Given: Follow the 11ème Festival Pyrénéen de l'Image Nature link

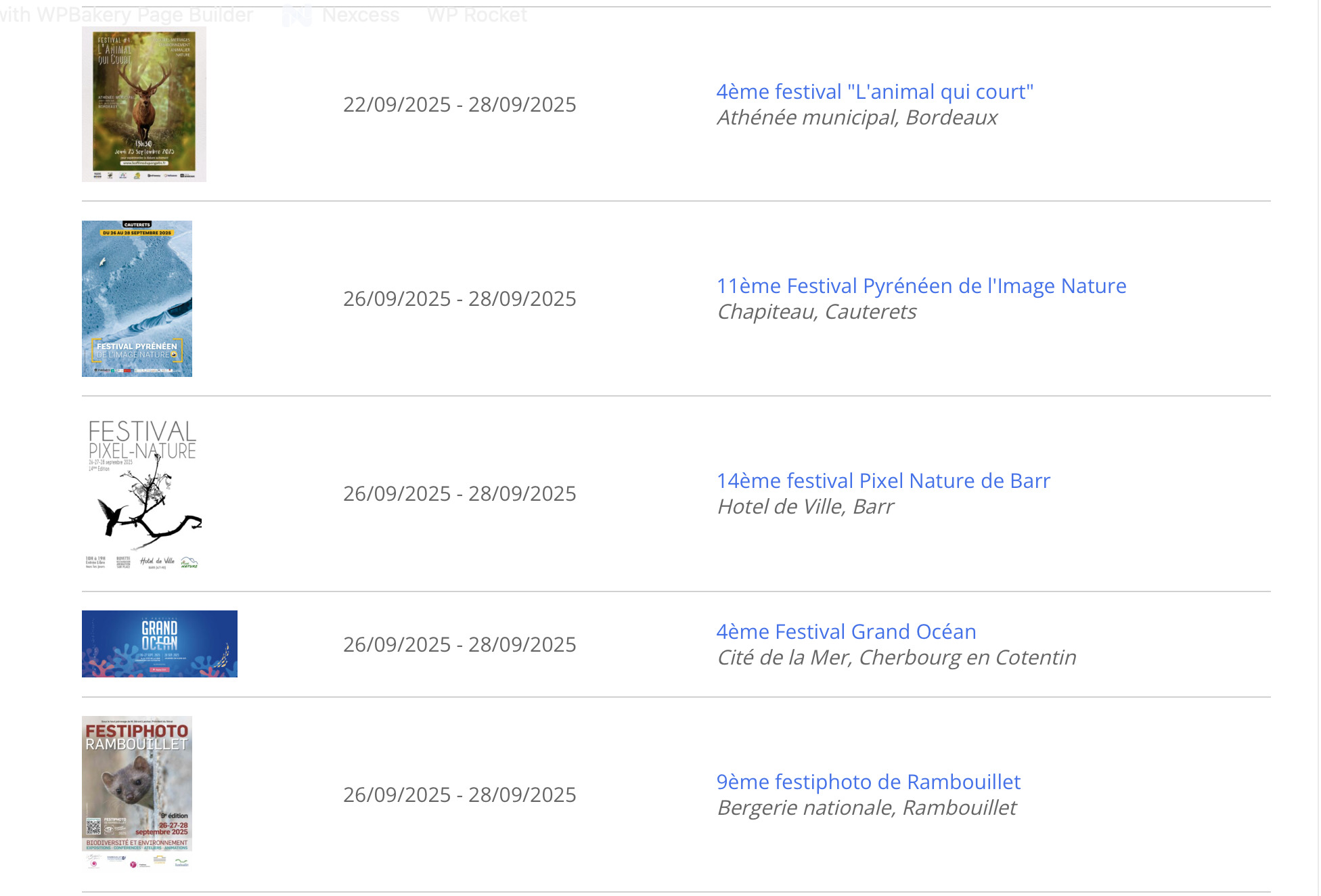Looking at the screenshot, I should (x=921, y=286).
